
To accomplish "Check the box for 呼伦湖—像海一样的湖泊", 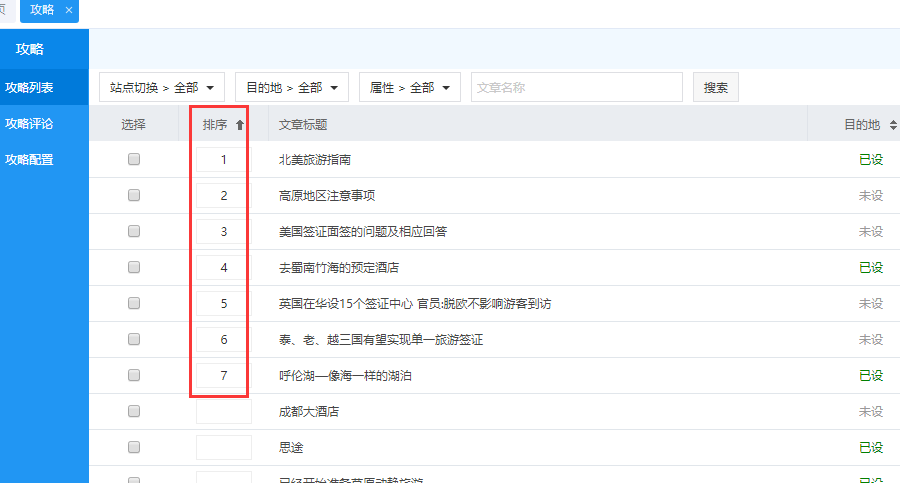I will tap(134, 375).
